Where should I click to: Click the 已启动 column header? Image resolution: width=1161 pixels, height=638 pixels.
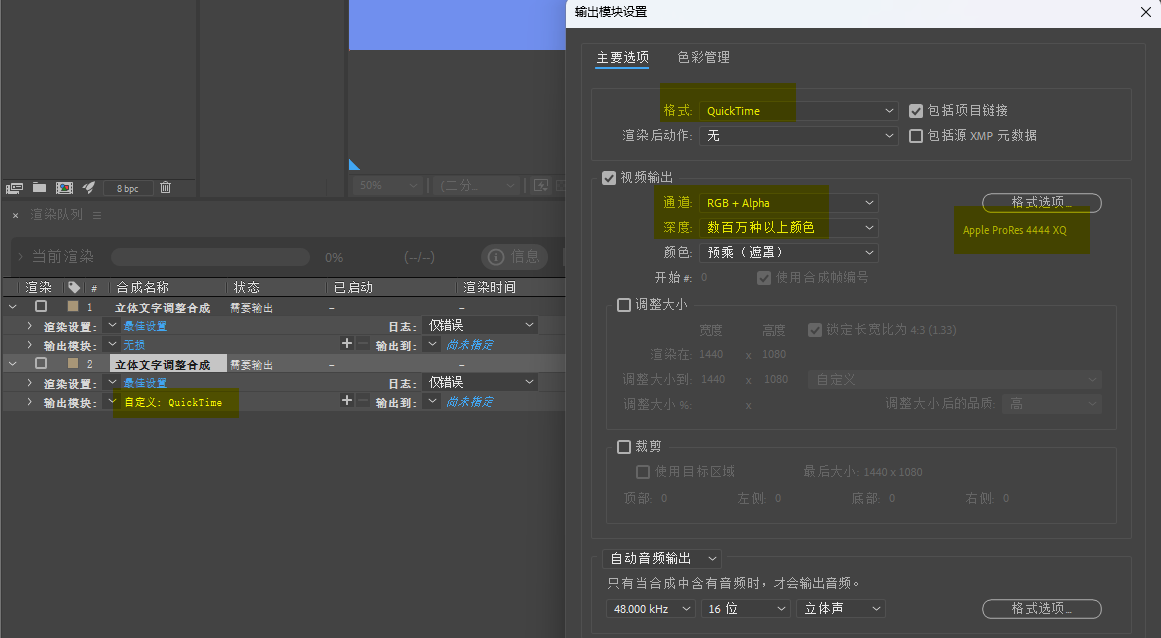(353, 287)
